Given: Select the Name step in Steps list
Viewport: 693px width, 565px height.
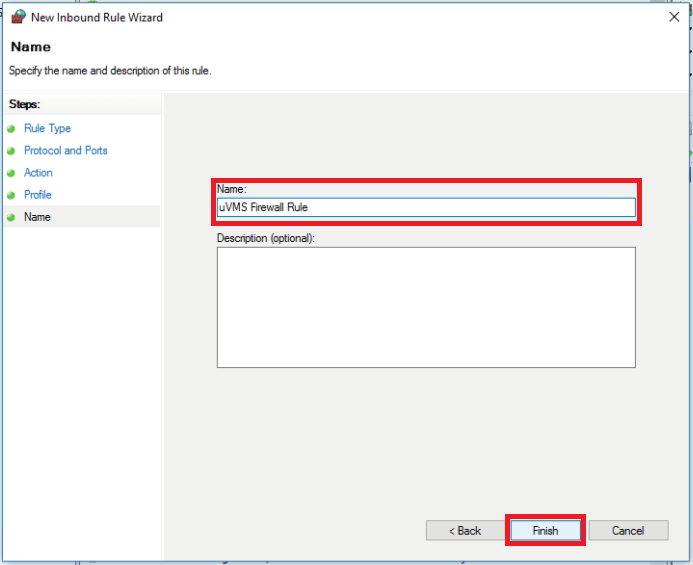Looking at the screenshot, I should point(37,217).
